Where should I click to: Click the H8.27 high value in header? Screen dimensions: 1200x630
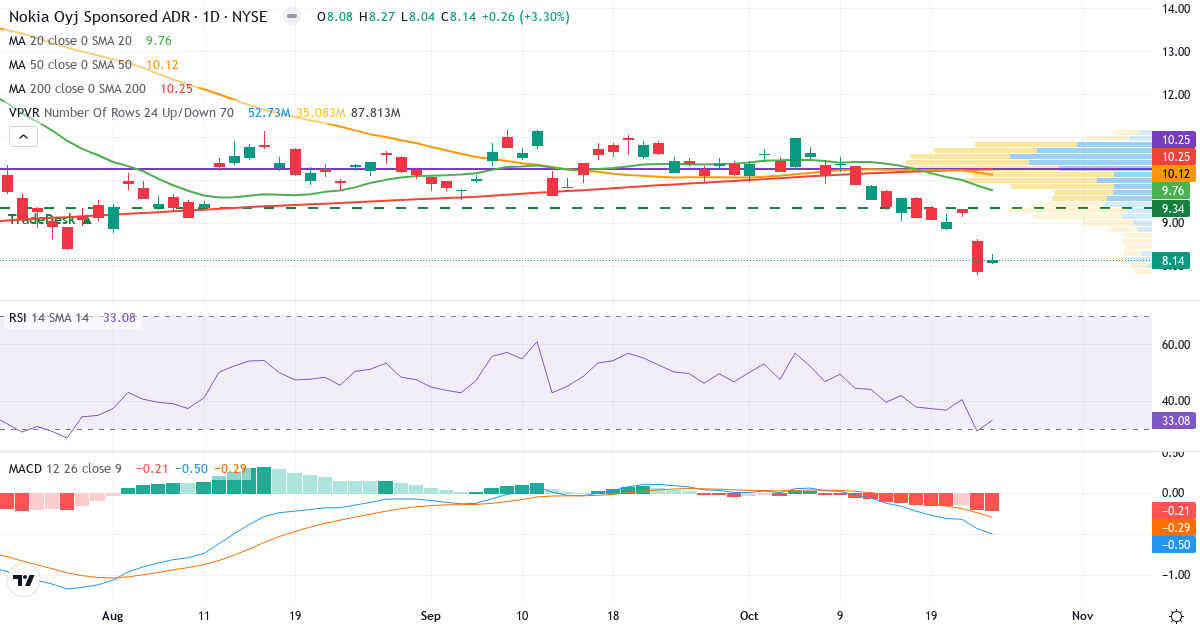pos(378,17)
